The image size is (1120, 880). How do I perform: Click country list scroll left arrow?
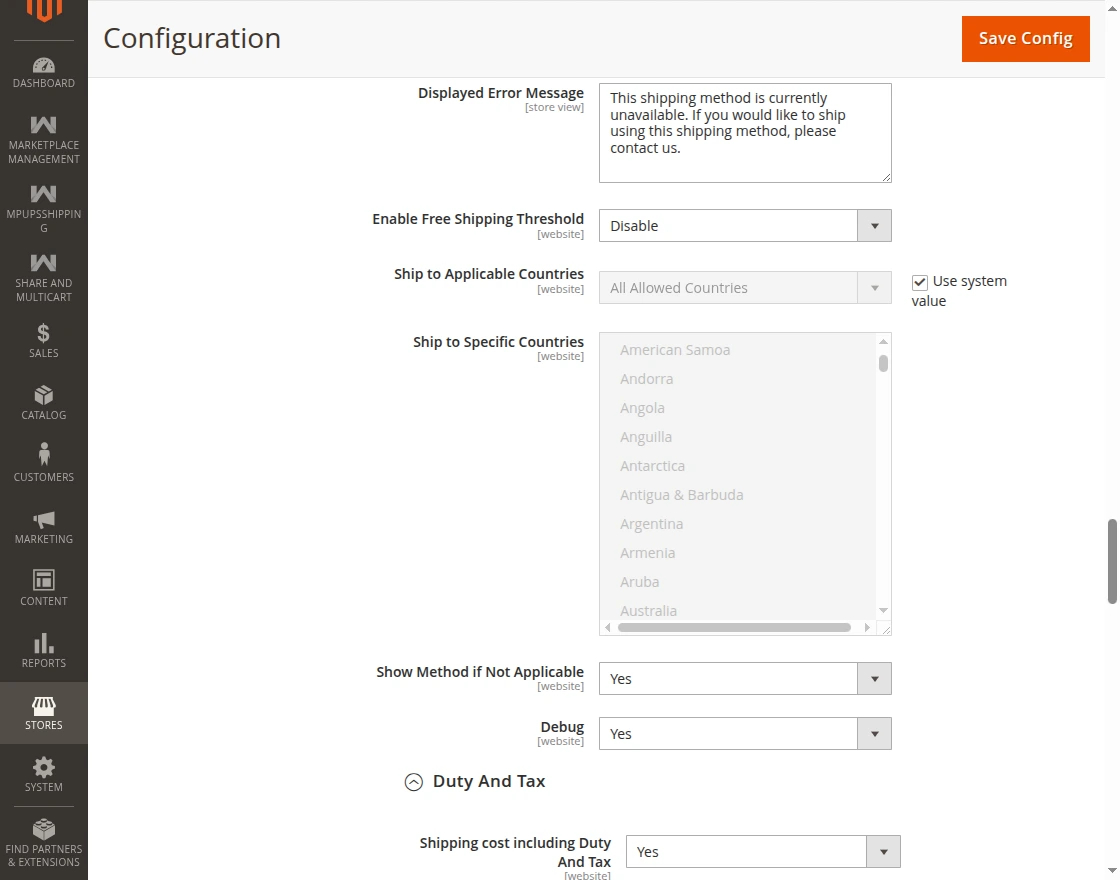(x=608, y=627)
